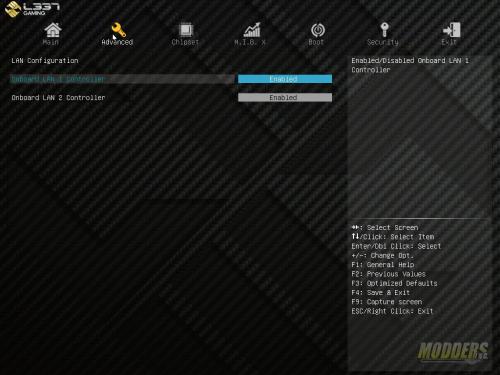
Task: Click the M.I.B. X chart icon
Action: (252, 30)
